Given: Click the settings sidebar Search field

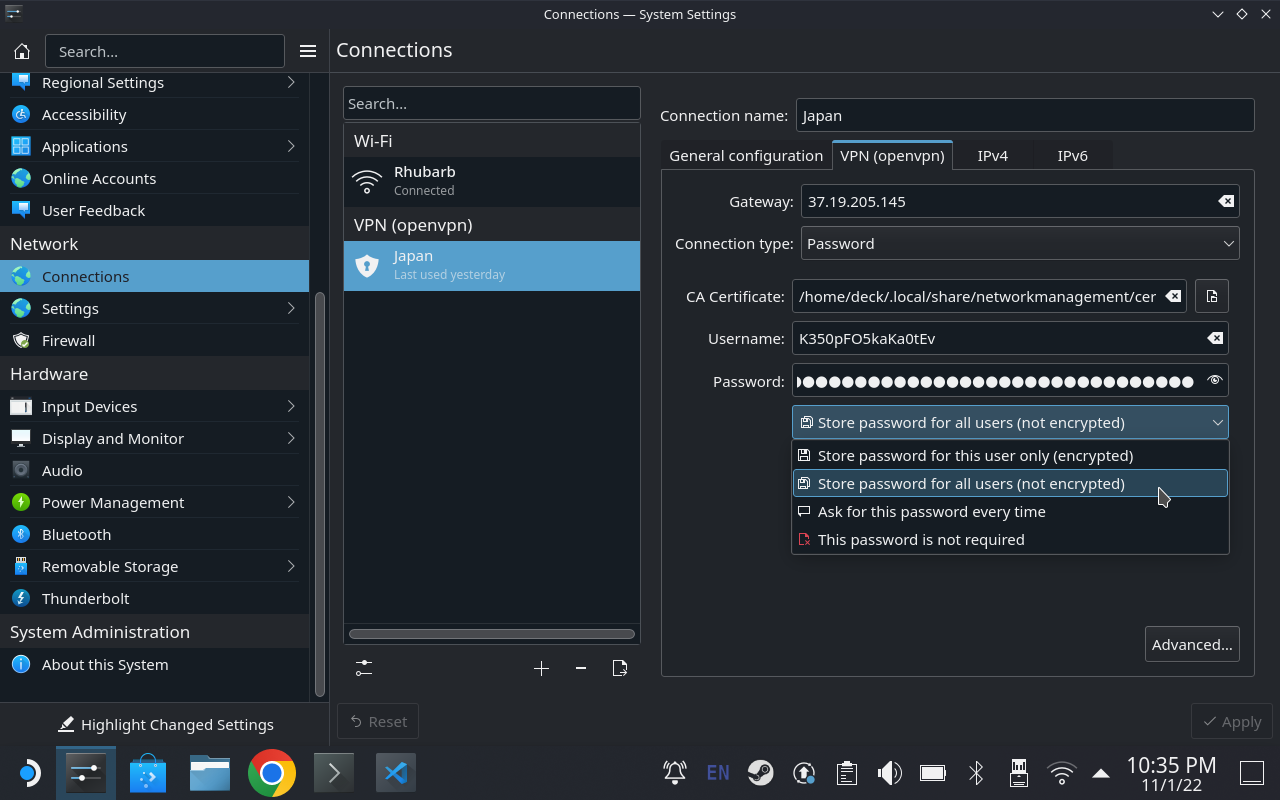Looking at the screenshot, I should pos(165,51).
